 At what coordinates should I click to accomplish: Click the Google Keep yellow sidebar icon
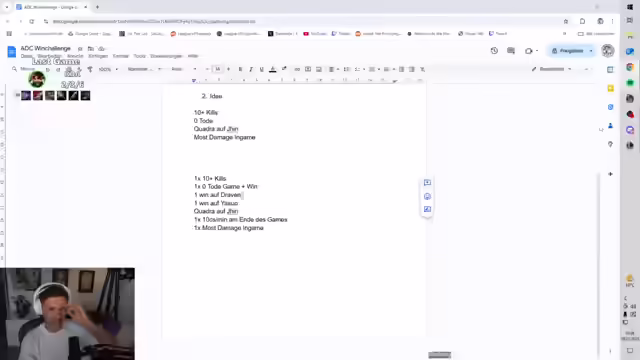click(611, 88)
